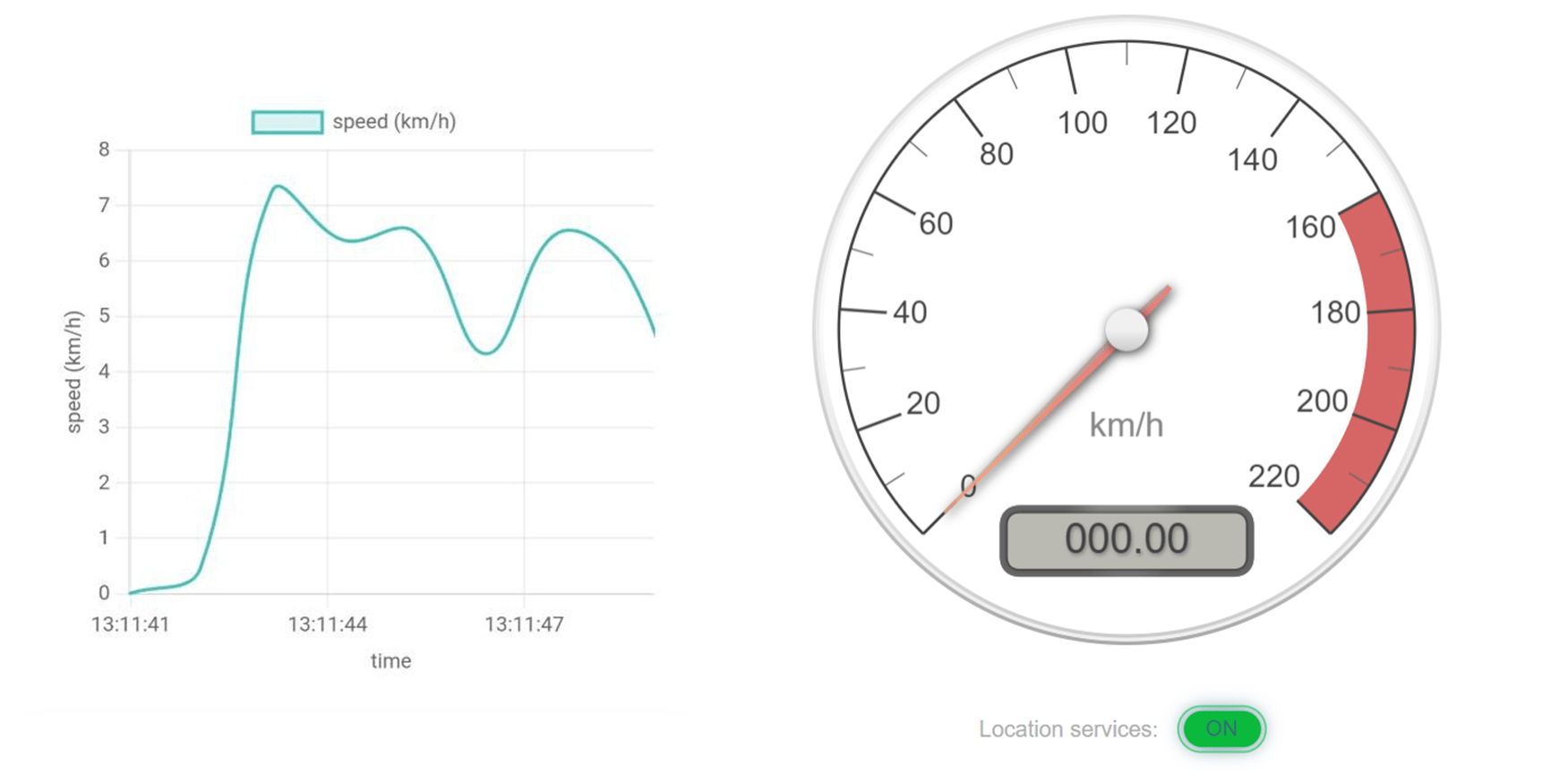This screenshot has height=775, width=1568.
Task: Toggle the Location services ON switch
Action: pyautogui.click(x=1221, y=728)
